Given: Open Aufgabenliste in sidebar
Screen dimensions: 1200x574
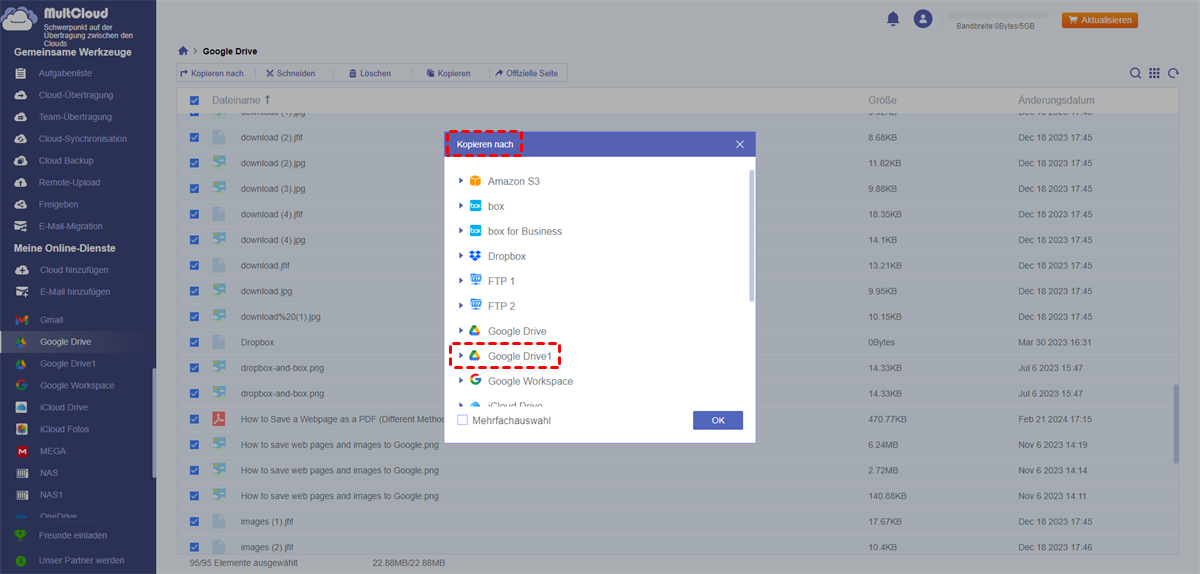Looking at the screenshot, I should (x=64, y=74).
